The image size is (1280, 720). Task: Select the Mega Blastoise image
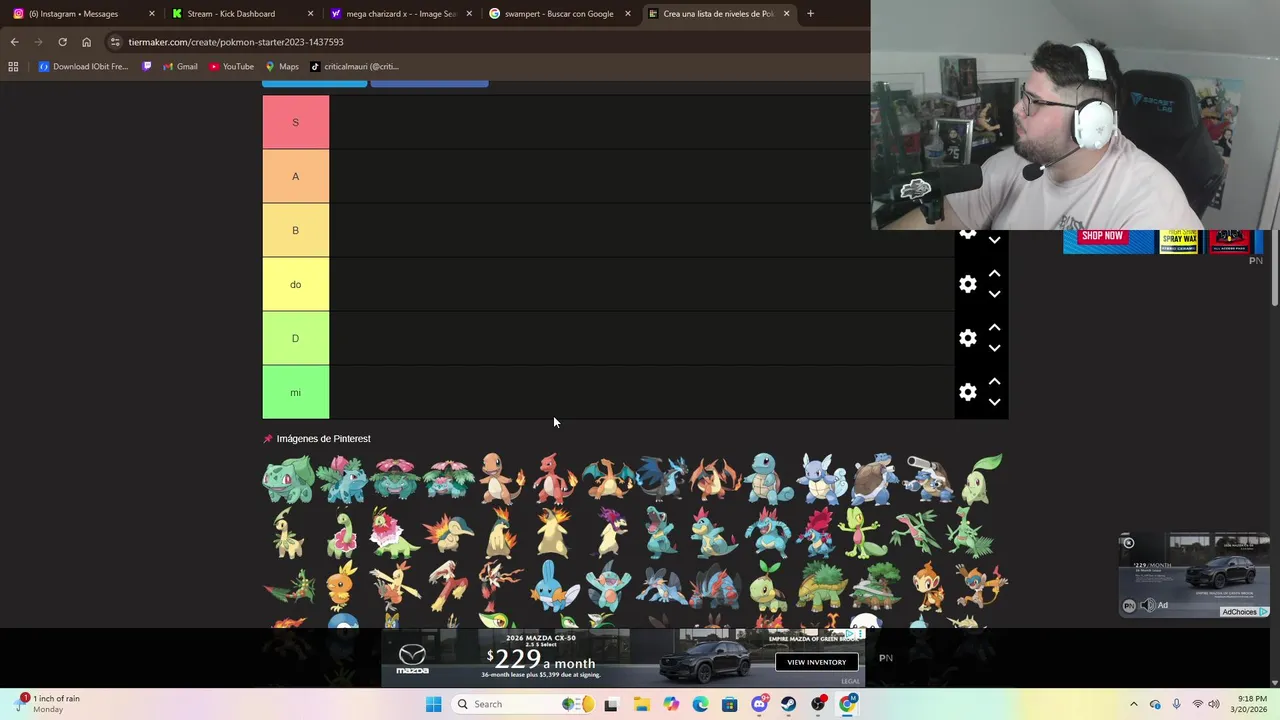pos(928,479)
